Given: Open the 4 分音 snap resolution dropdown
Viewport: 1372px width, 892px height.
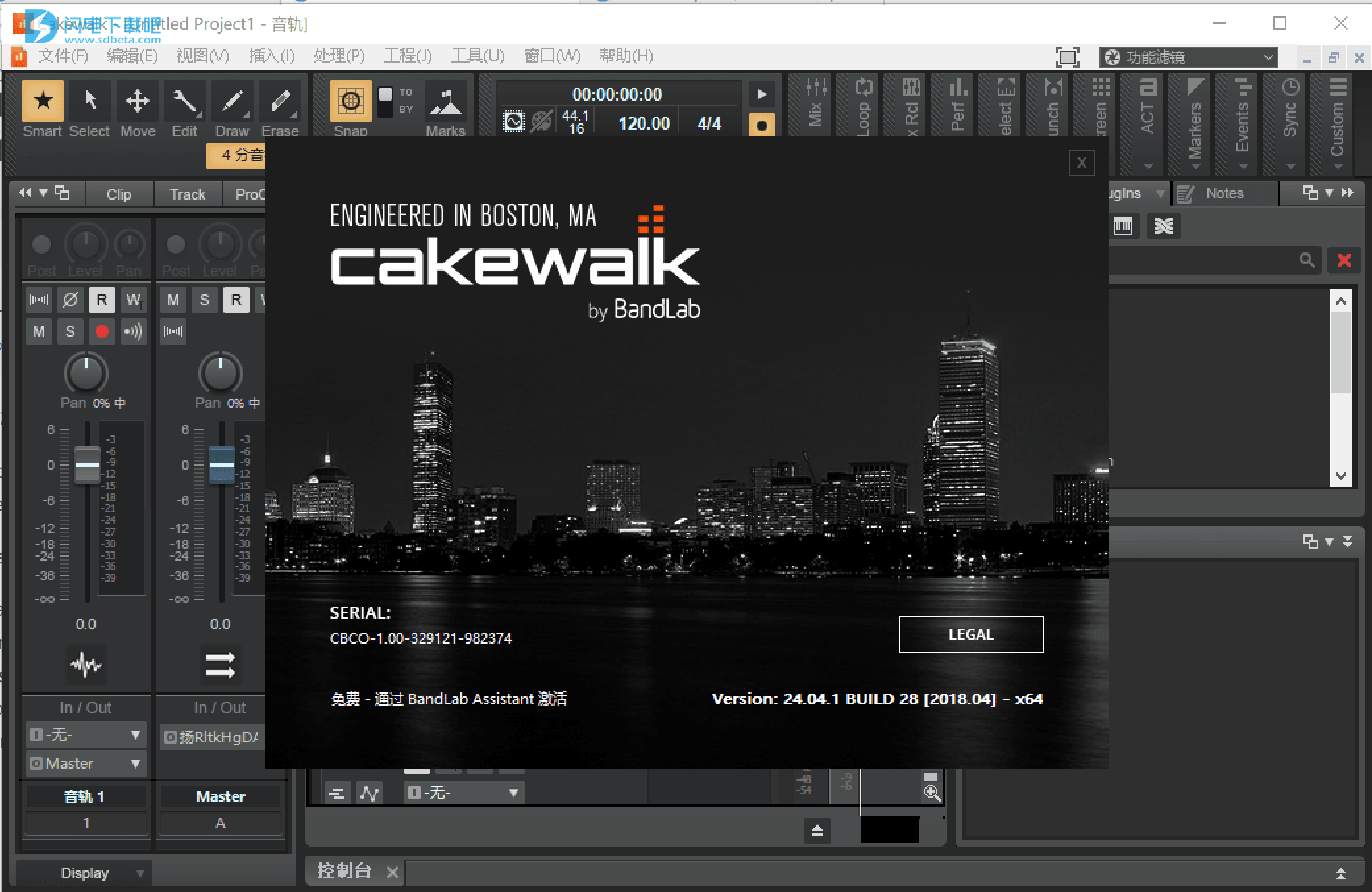Looking at the screenshot, I should [x=237, y=155].
